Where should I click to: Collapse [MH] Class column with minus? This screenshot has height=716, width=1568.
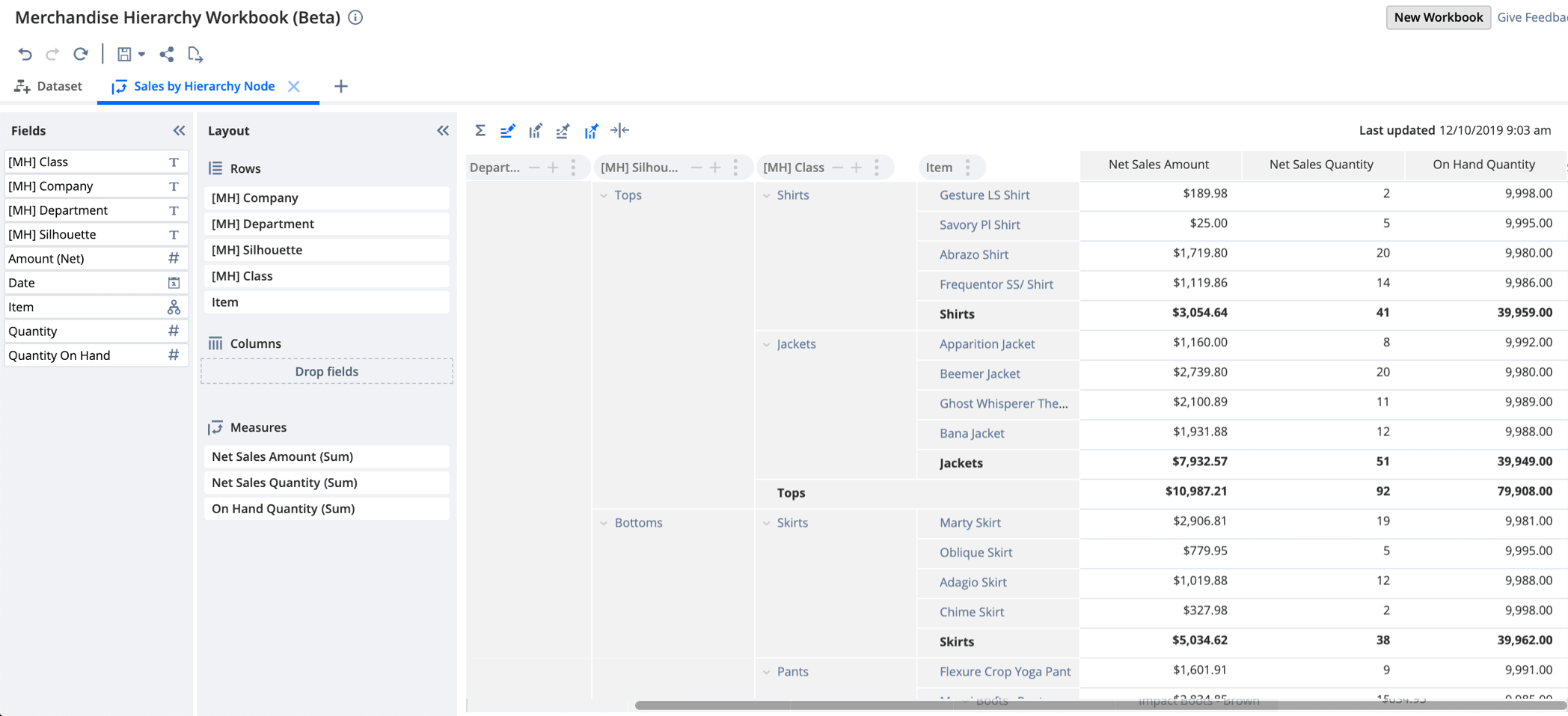[837, 168]
